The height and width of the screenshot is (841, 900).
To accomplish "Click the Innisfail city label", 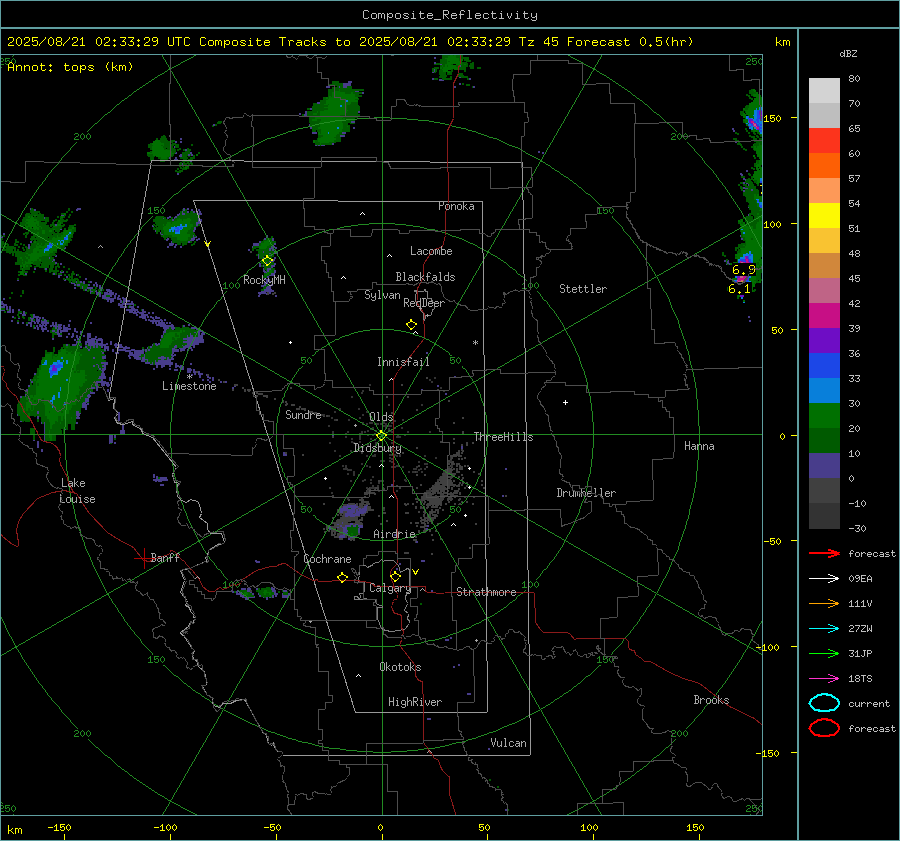I will point(403,362).
